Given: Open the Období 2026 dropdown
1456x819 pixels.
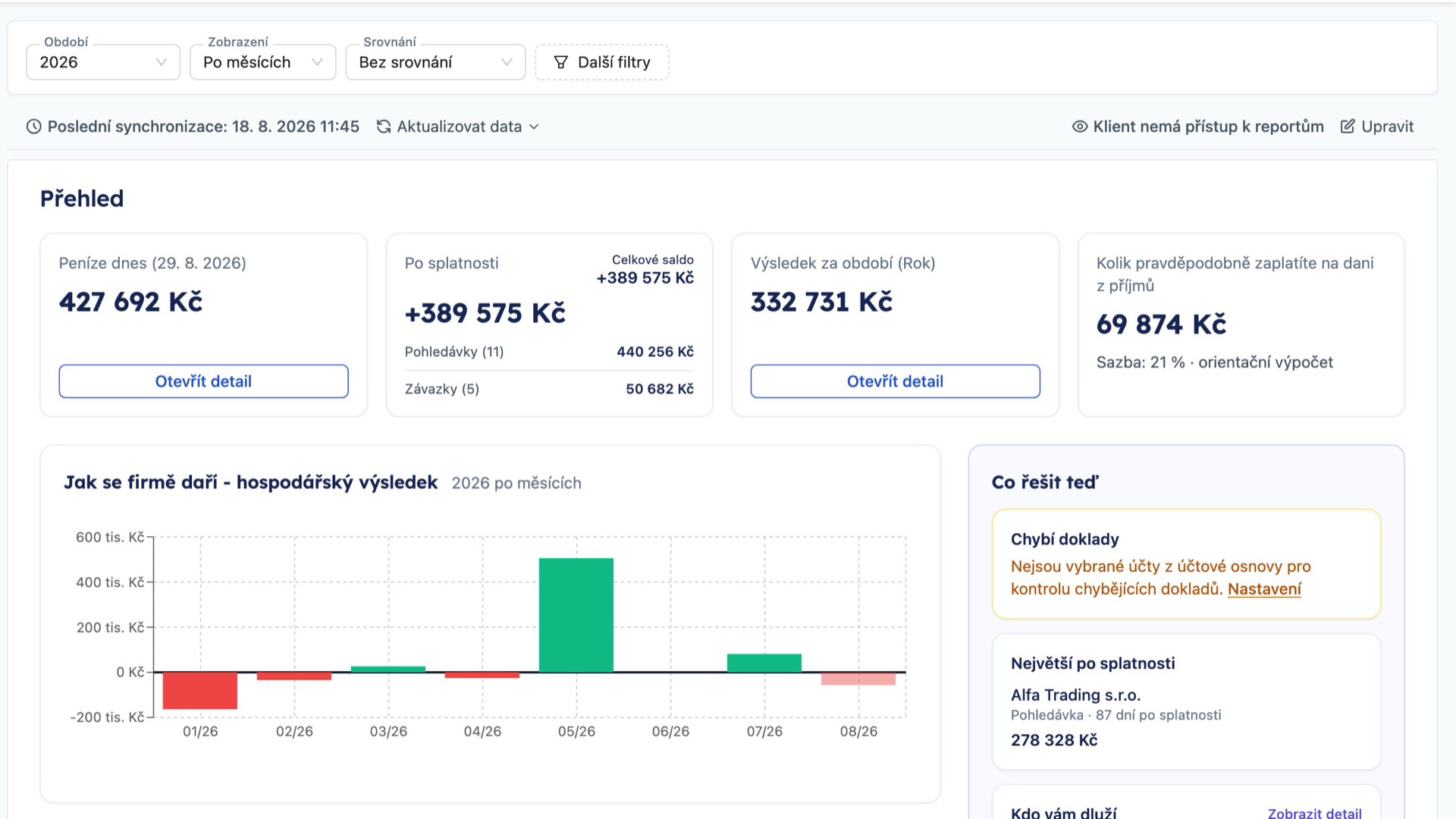Looking at the screenshot, I should click(103, 62).
